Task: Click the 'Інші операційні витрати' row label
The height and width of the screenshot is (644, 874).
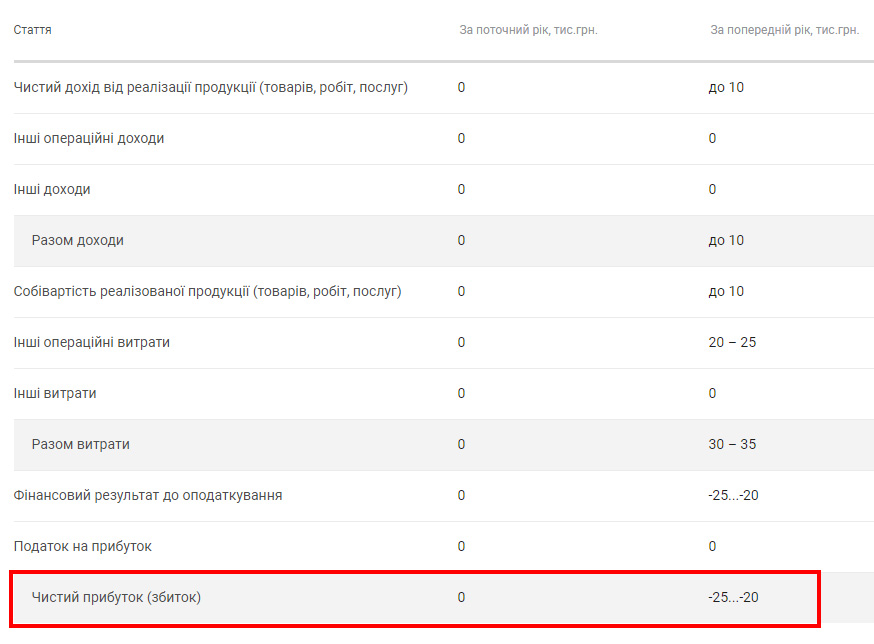Action: (92, 342)
